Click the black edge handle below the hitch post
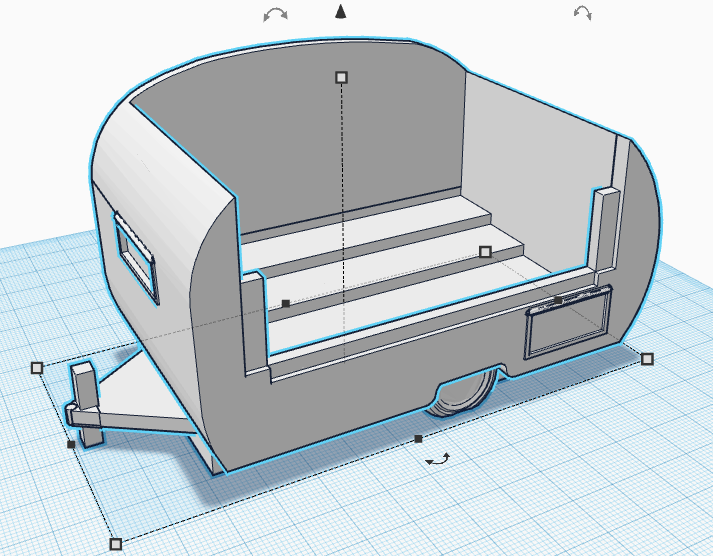Image resolution: width=713 pixels, height=556 pixels. coord(71,444)
